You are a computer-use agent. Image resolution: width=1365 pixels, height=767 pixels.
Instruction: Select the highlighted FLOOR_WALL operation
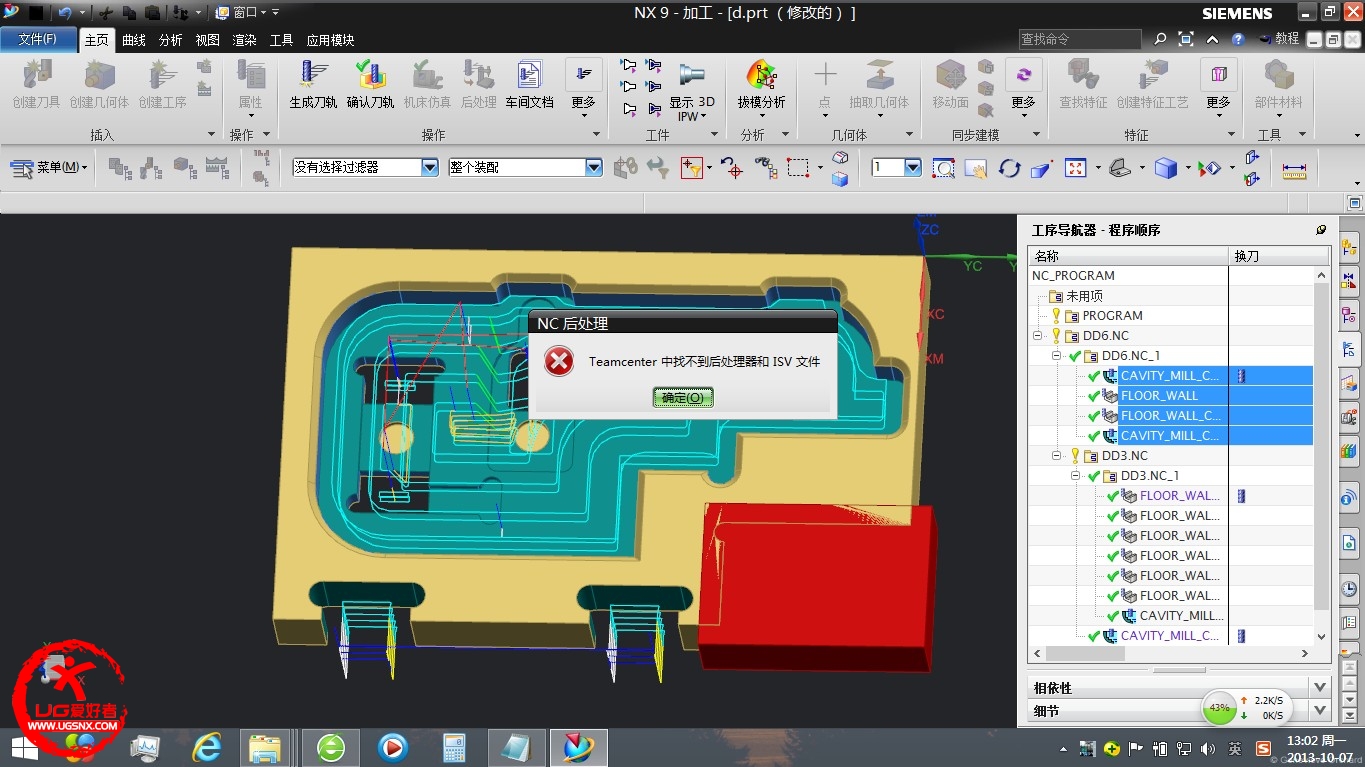1159,395
